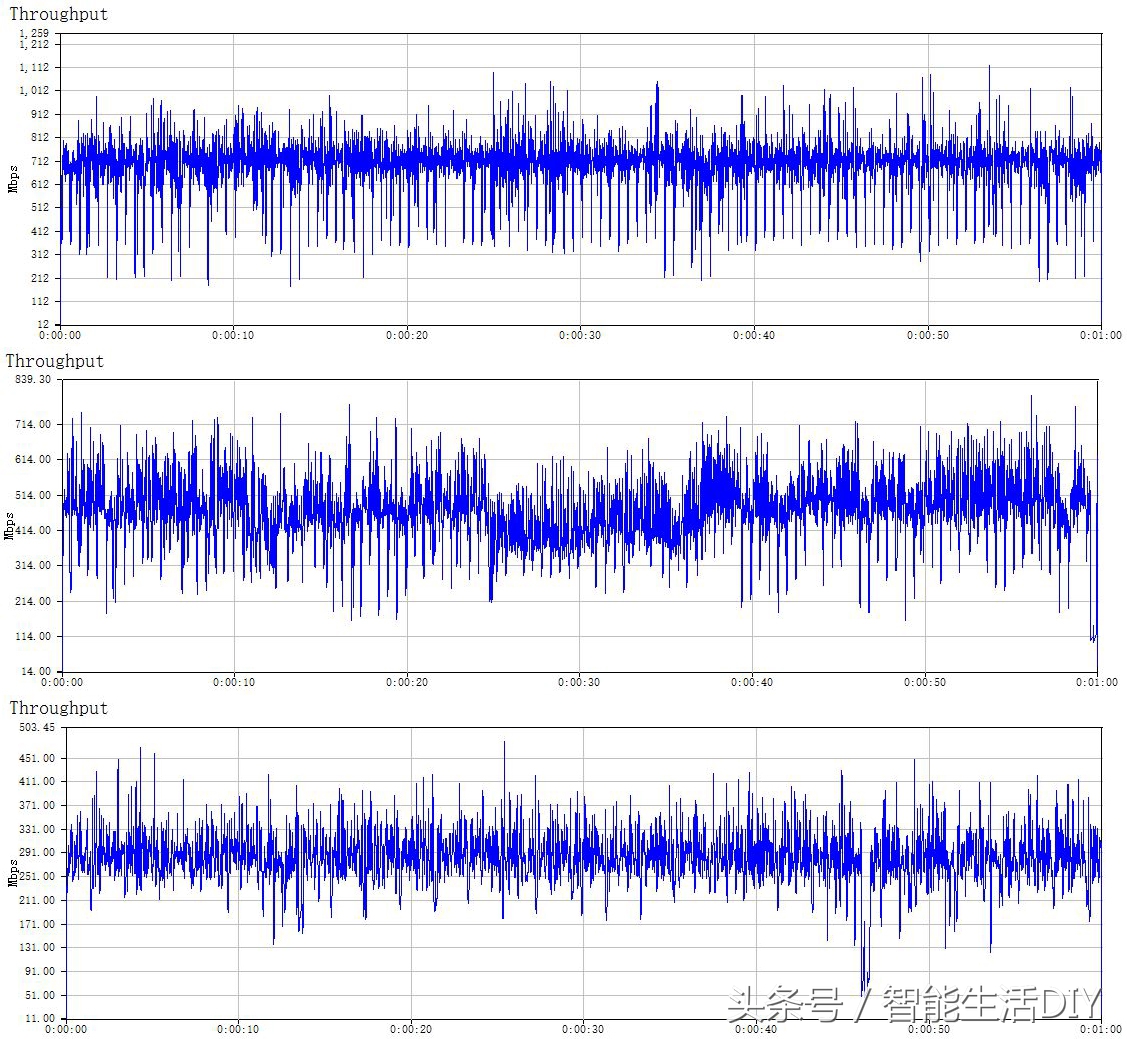The image size is (1127, 1039).
Task: Click the 0:00:00 start marker on middle chart
Action: [62, 682]
